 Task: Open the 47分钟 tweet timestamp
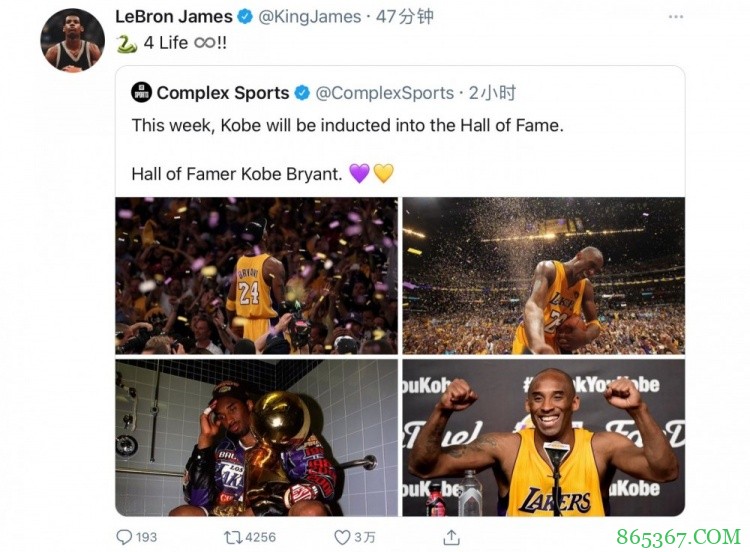tap(405, 16)
